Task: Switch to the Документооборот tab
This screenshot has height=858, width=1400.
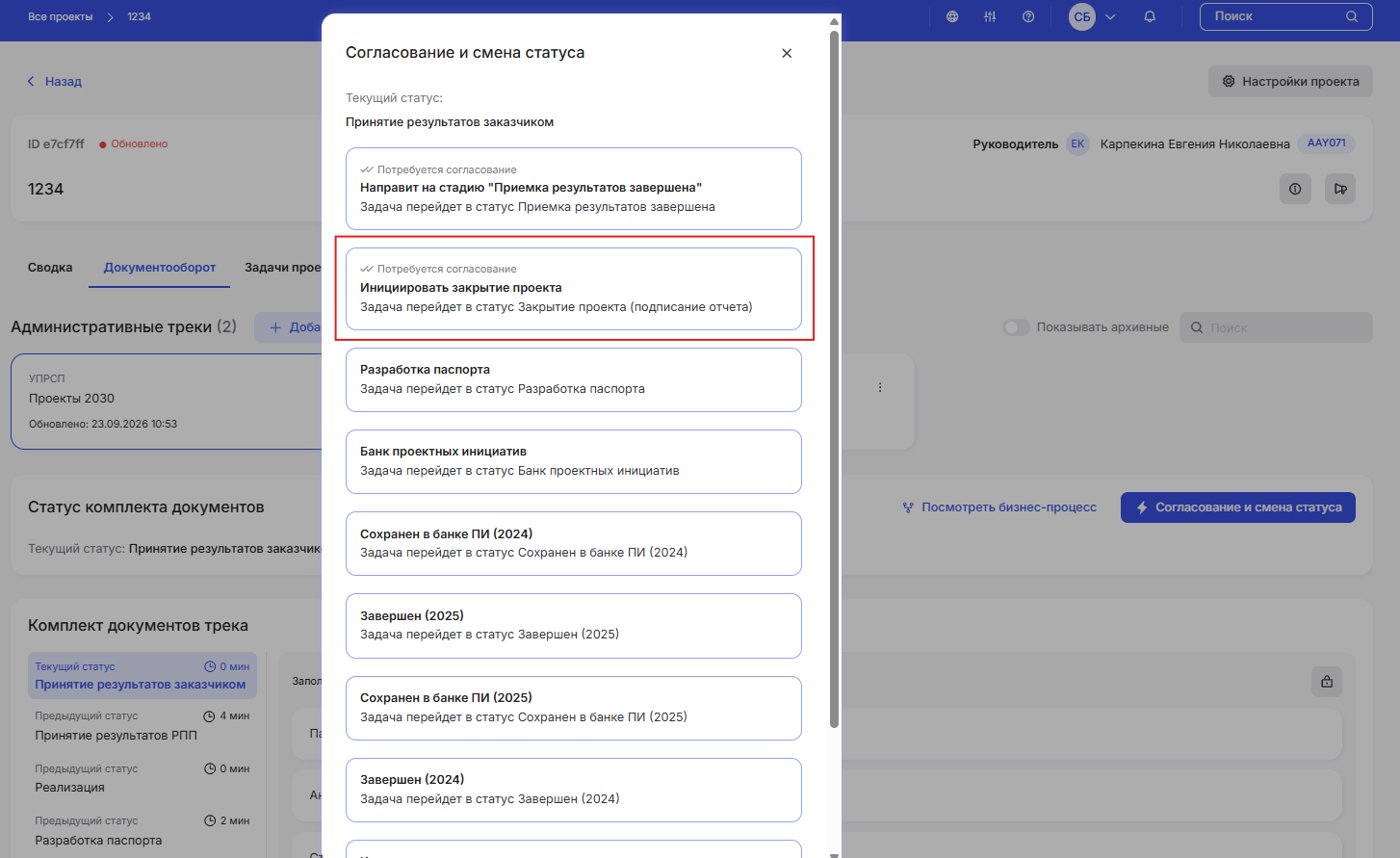Action: (x=160, y=268)
